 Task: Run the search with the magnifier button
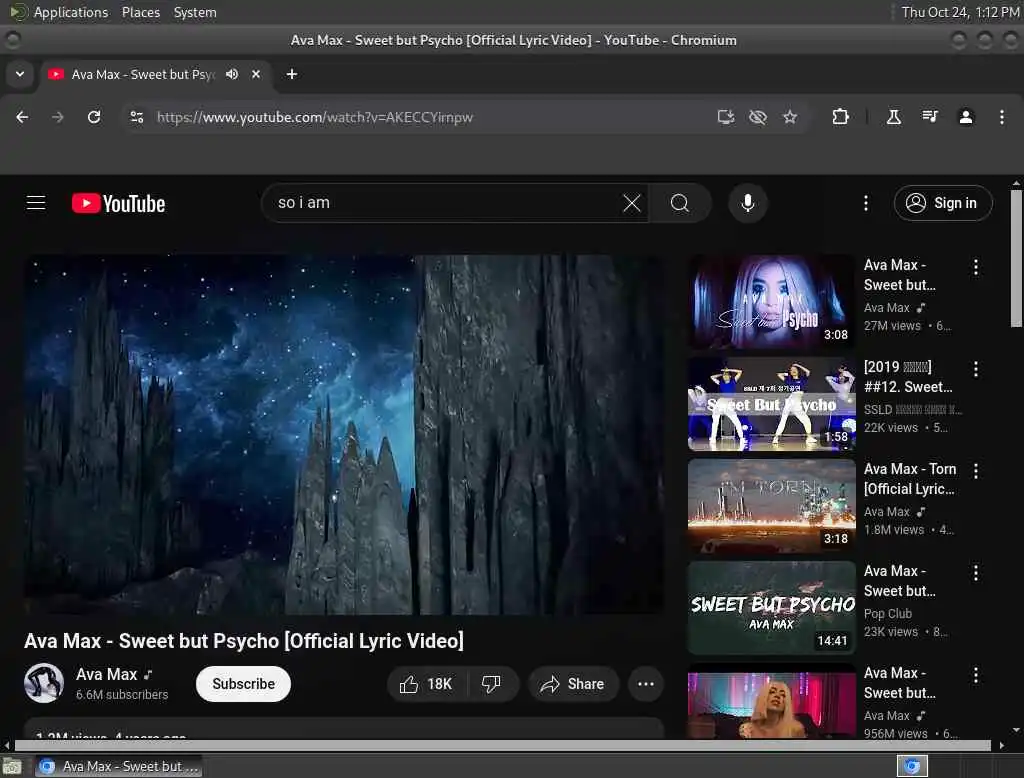click(680, 203)
